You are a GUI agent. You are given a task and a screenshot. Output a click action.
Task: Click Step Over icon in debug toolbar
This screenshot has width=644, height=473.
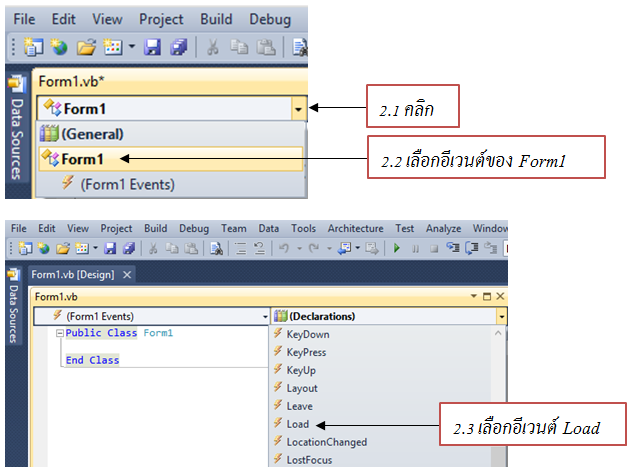[x=472, y=248]
